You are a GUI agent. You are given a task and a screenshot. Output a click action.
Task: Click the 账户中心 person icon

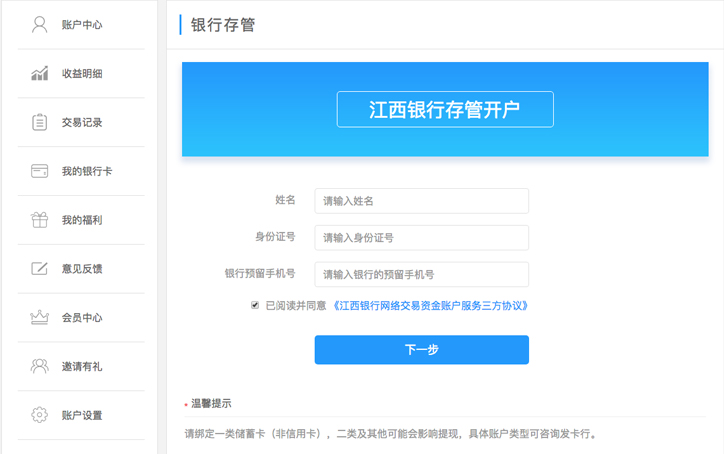point(40,24)
